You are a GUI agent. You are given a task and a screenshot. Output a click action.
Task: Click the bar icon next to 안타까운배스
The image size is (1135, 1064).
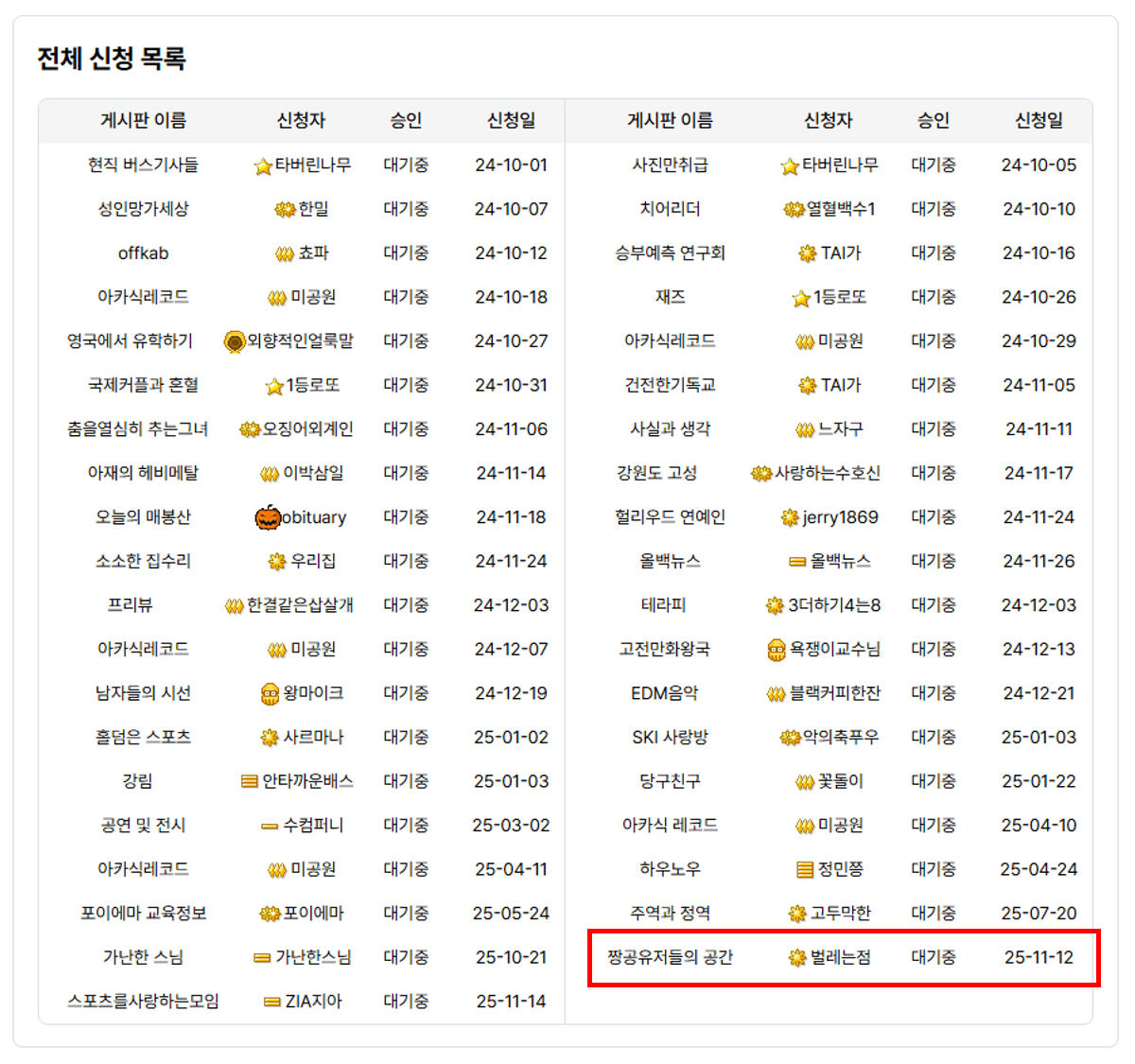(x=250, y=782)
